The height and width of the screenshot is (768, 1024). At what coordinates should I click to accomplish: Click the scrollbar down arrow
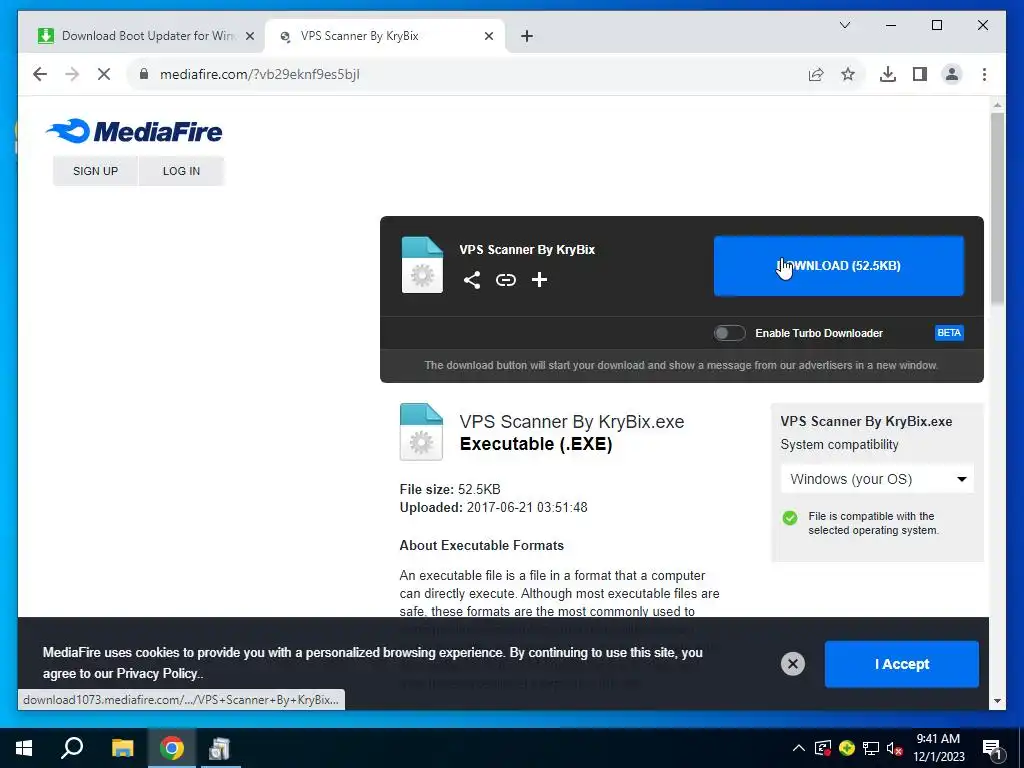pos(997,701)
